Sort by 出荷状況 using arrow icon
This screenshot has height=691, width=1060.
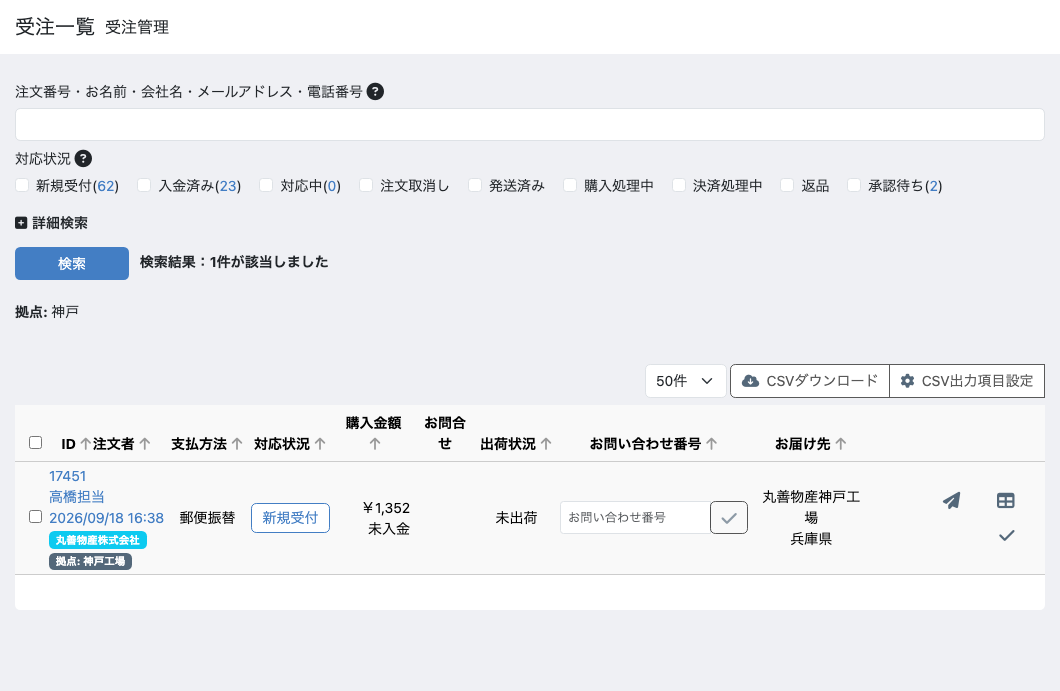pyautogui.click(x=546, y=444)
